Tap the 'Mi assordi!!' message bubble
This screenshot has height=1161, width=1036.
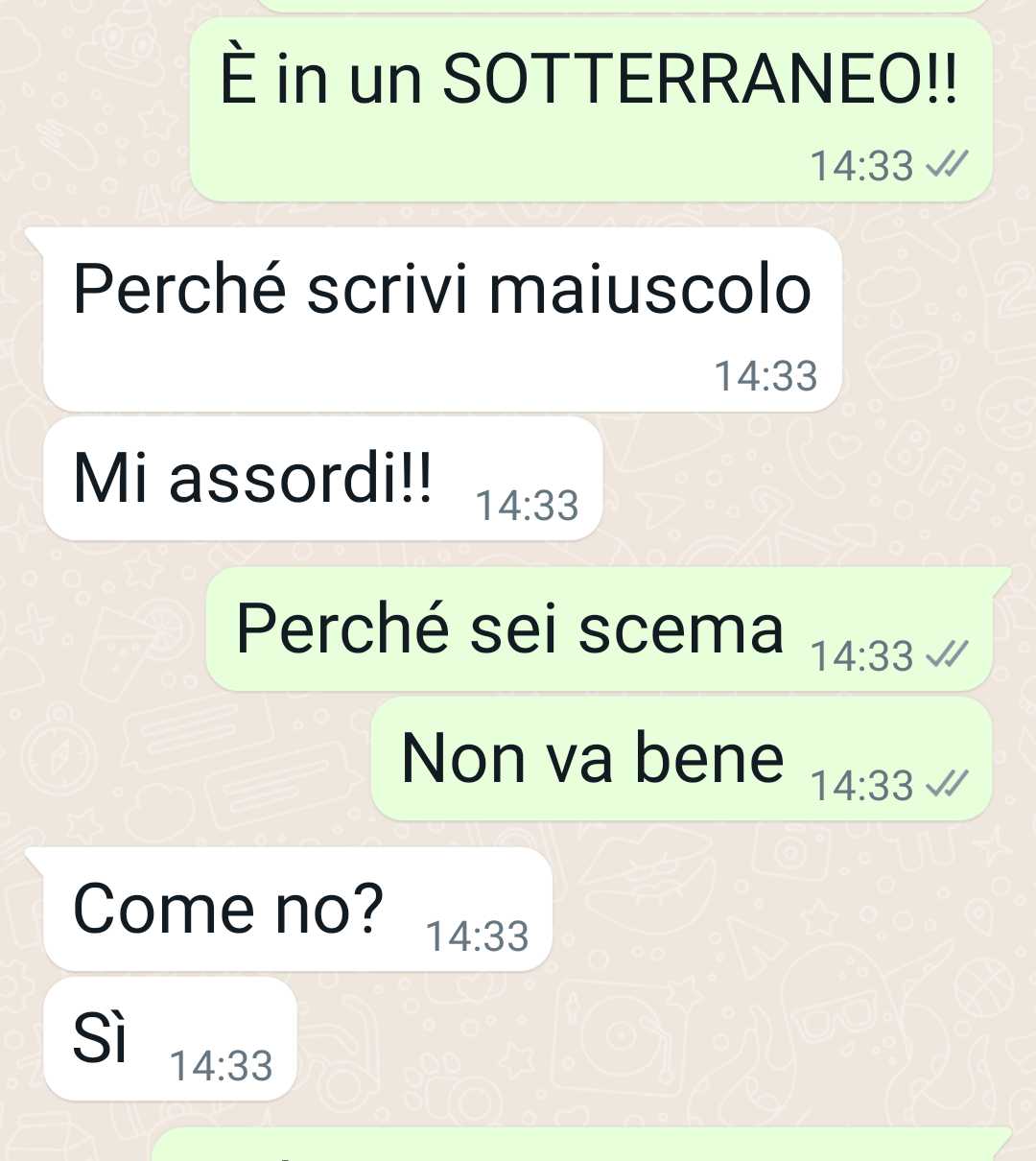(322, 479)
